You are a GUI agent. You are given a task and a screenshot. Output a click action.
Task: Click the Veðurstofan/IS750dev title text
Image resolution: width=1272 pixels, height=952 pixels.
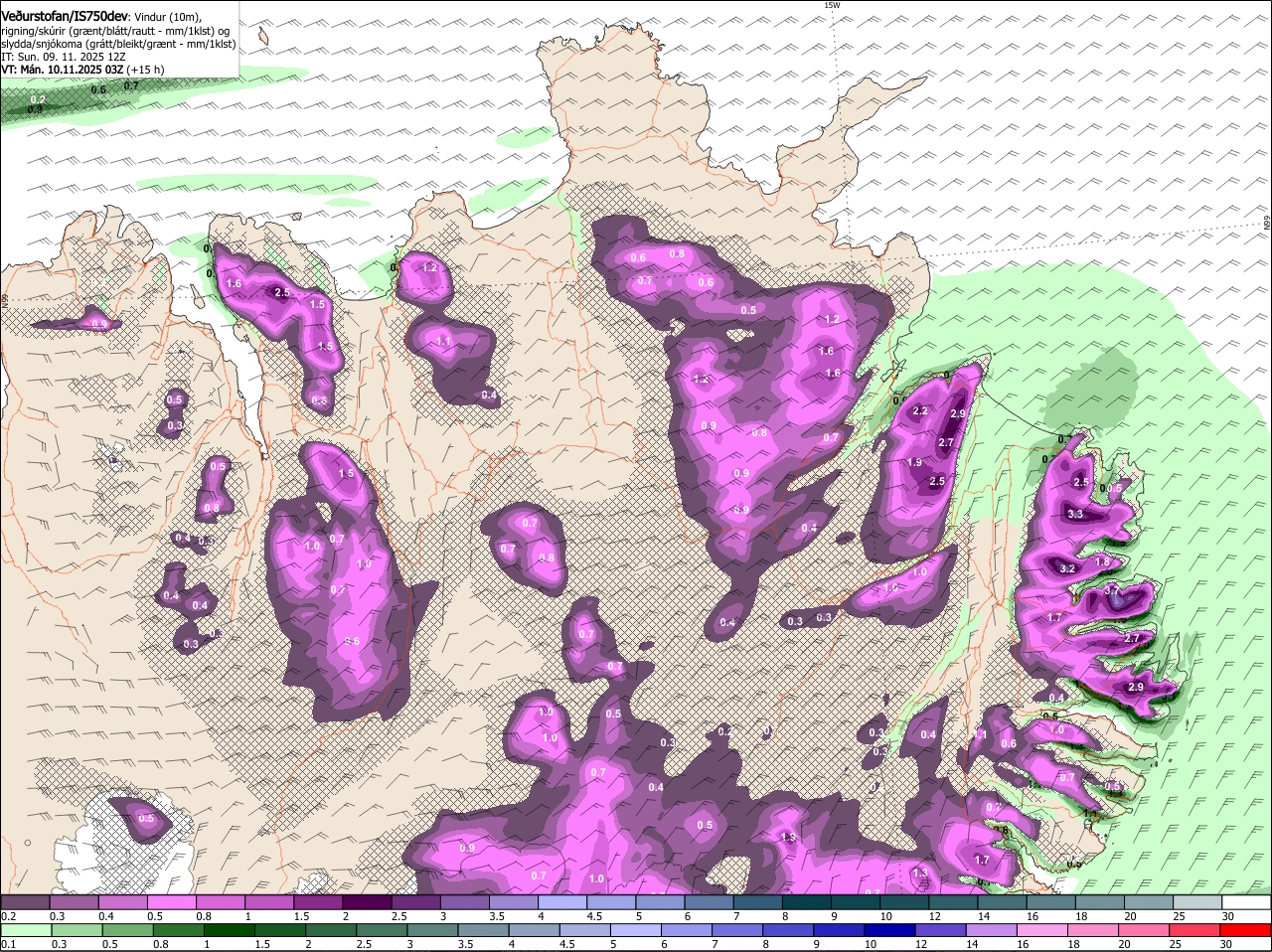[65, 17]
